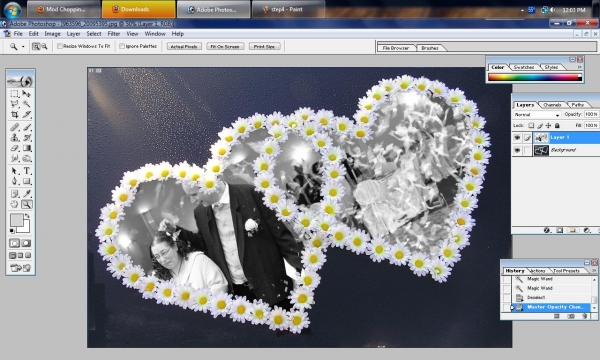This screenshot has height=360, width=600.
Task: Select the Crop tool
Action: (15, 114)
